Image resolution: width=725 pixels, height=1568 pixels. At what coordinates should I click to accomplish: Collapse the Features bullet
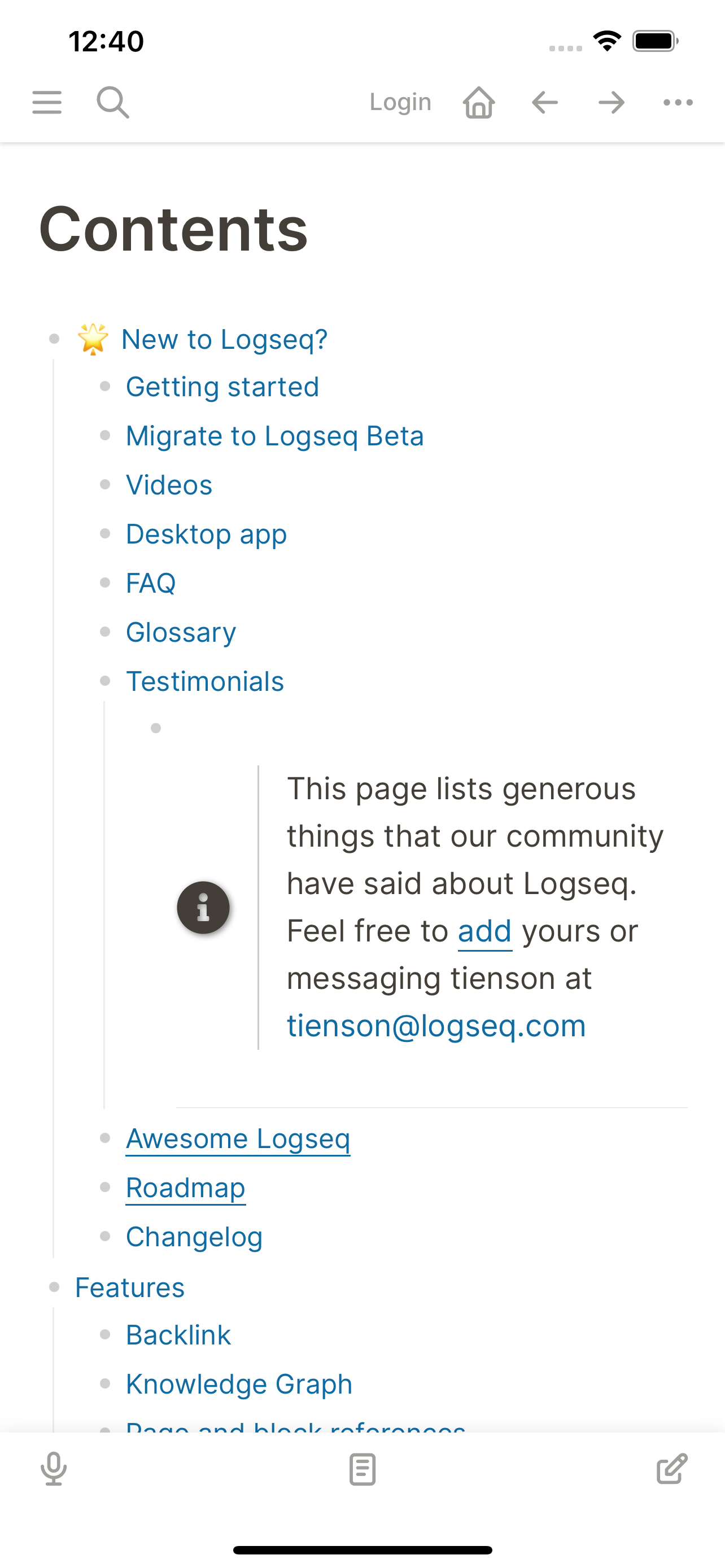click(54, 1287)
